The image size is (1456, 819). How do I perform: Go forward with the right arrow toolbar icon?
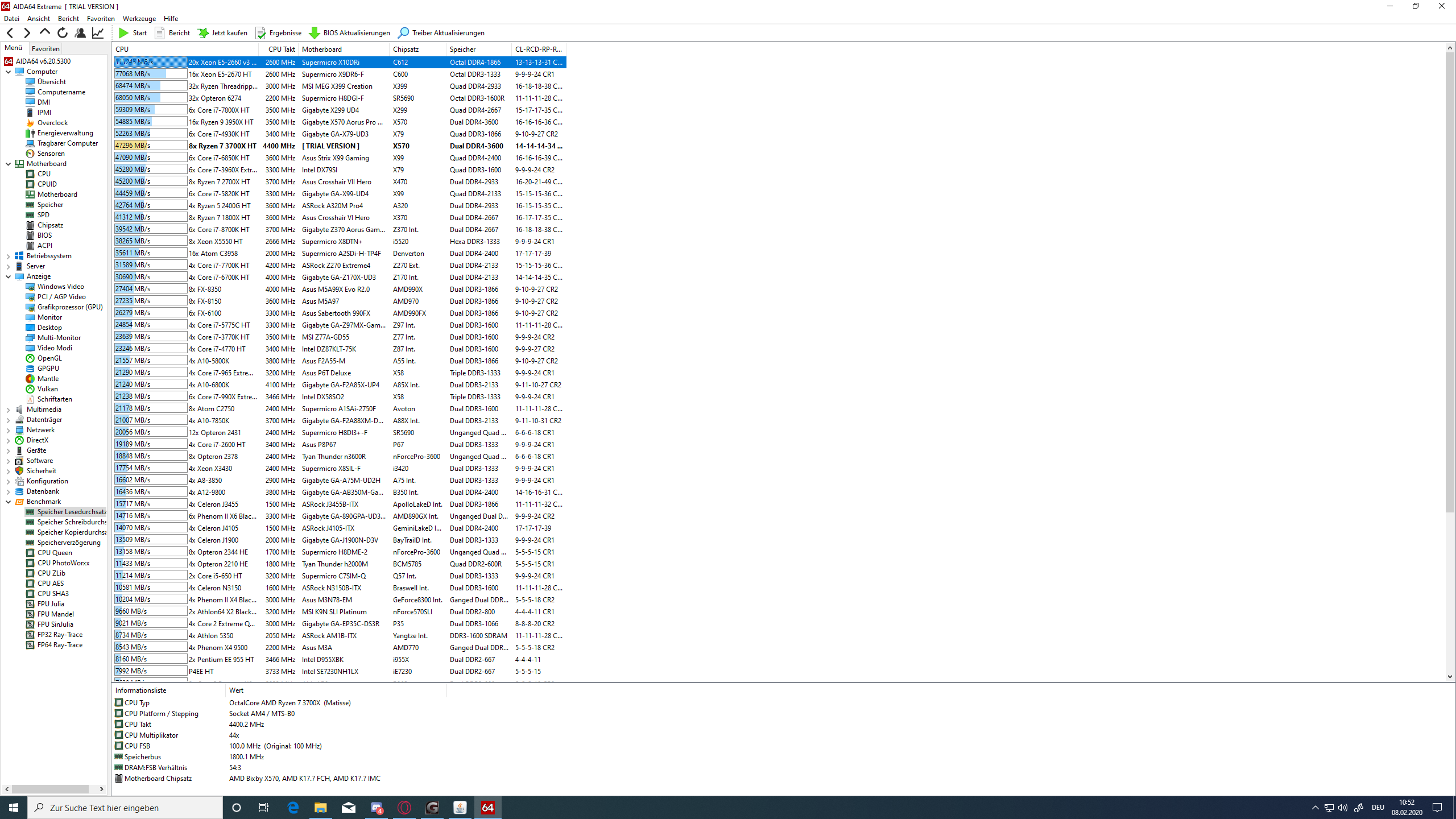pyautogui.click(x=27, y=33)
